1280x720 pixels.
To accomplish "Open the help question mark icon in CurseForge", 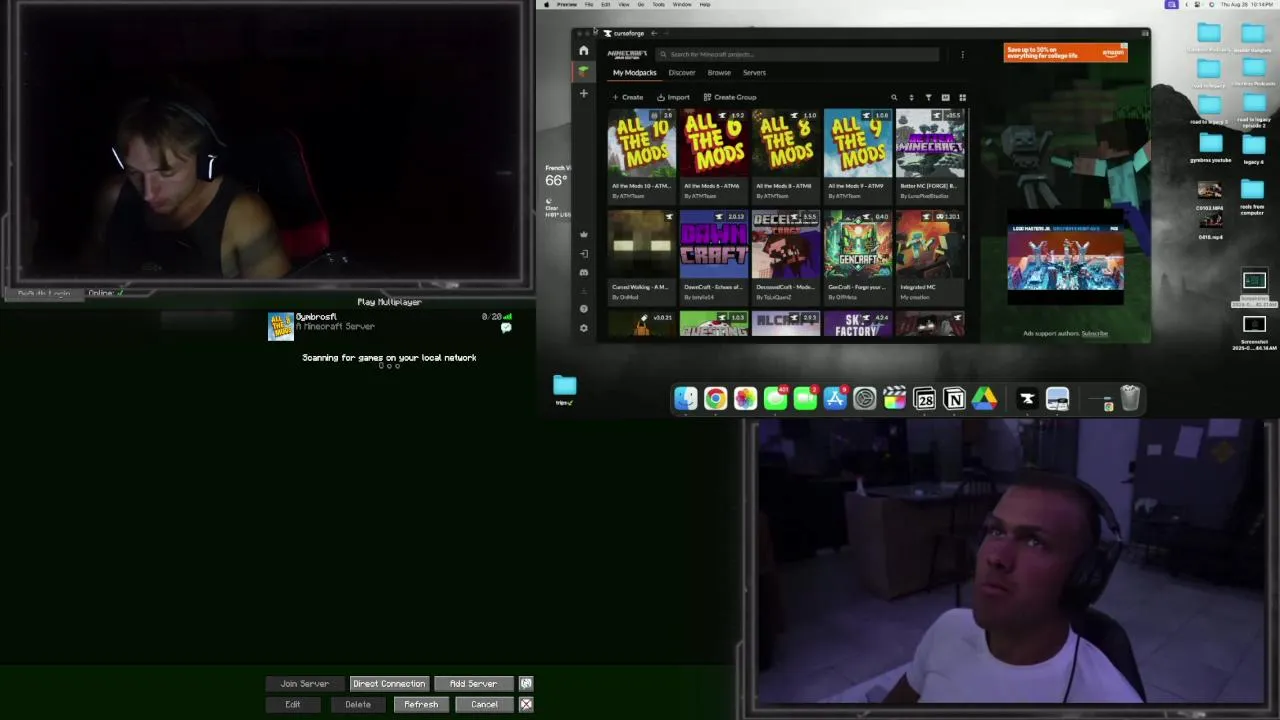I will [x=584, y=309].
